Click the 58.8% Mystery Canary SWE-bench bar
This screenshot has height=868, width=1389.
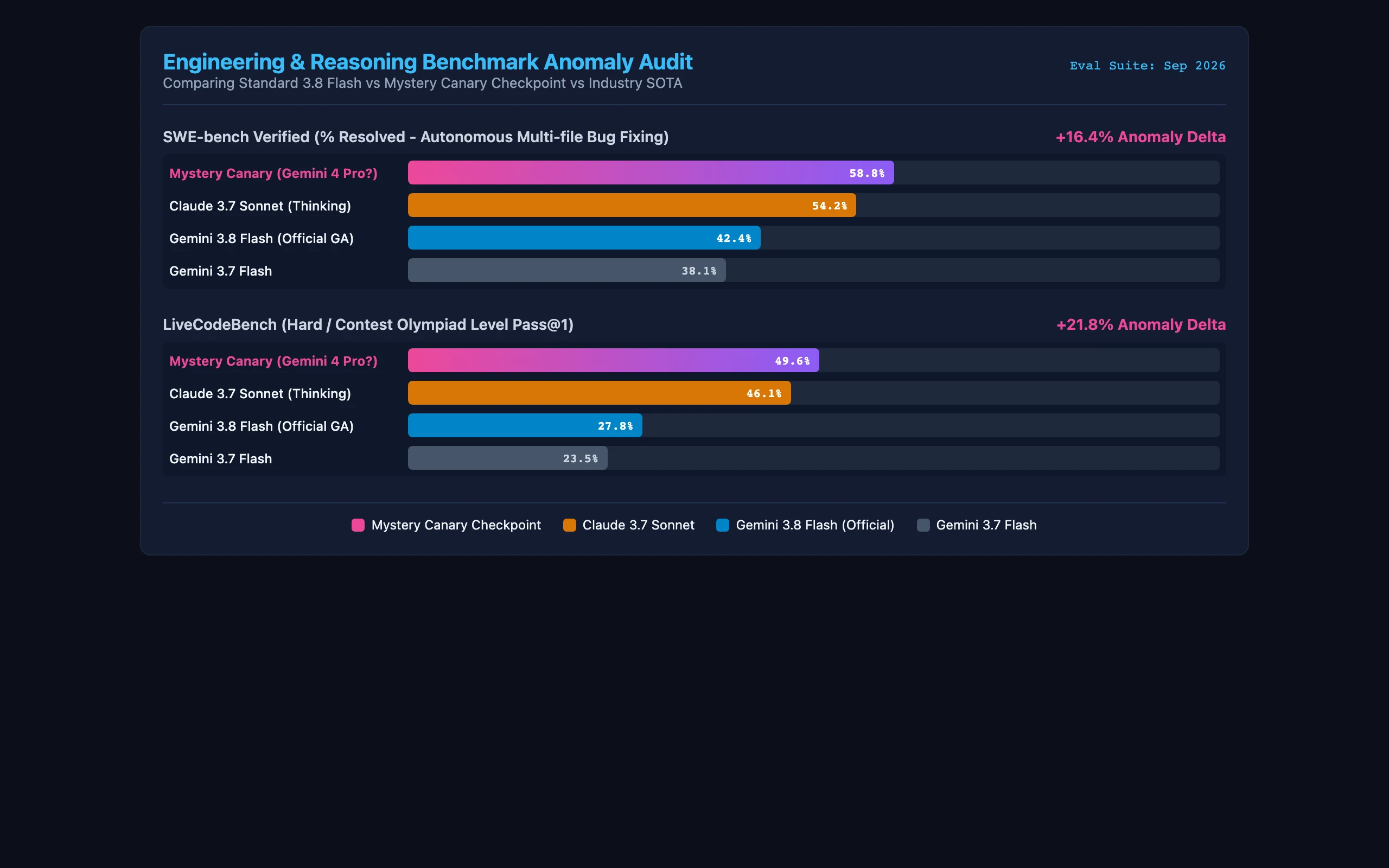point(651,173)
